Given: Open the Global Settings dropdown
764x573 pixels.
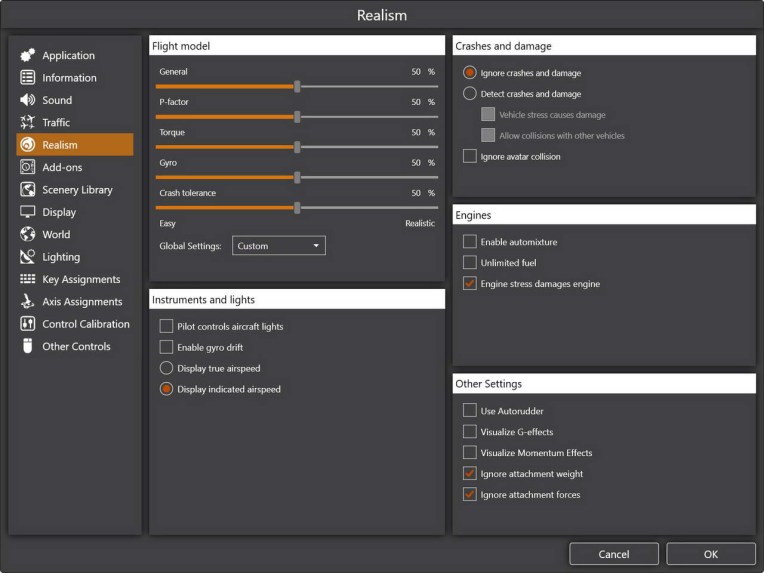Looking at the screenshot, I should coord(279,246).
